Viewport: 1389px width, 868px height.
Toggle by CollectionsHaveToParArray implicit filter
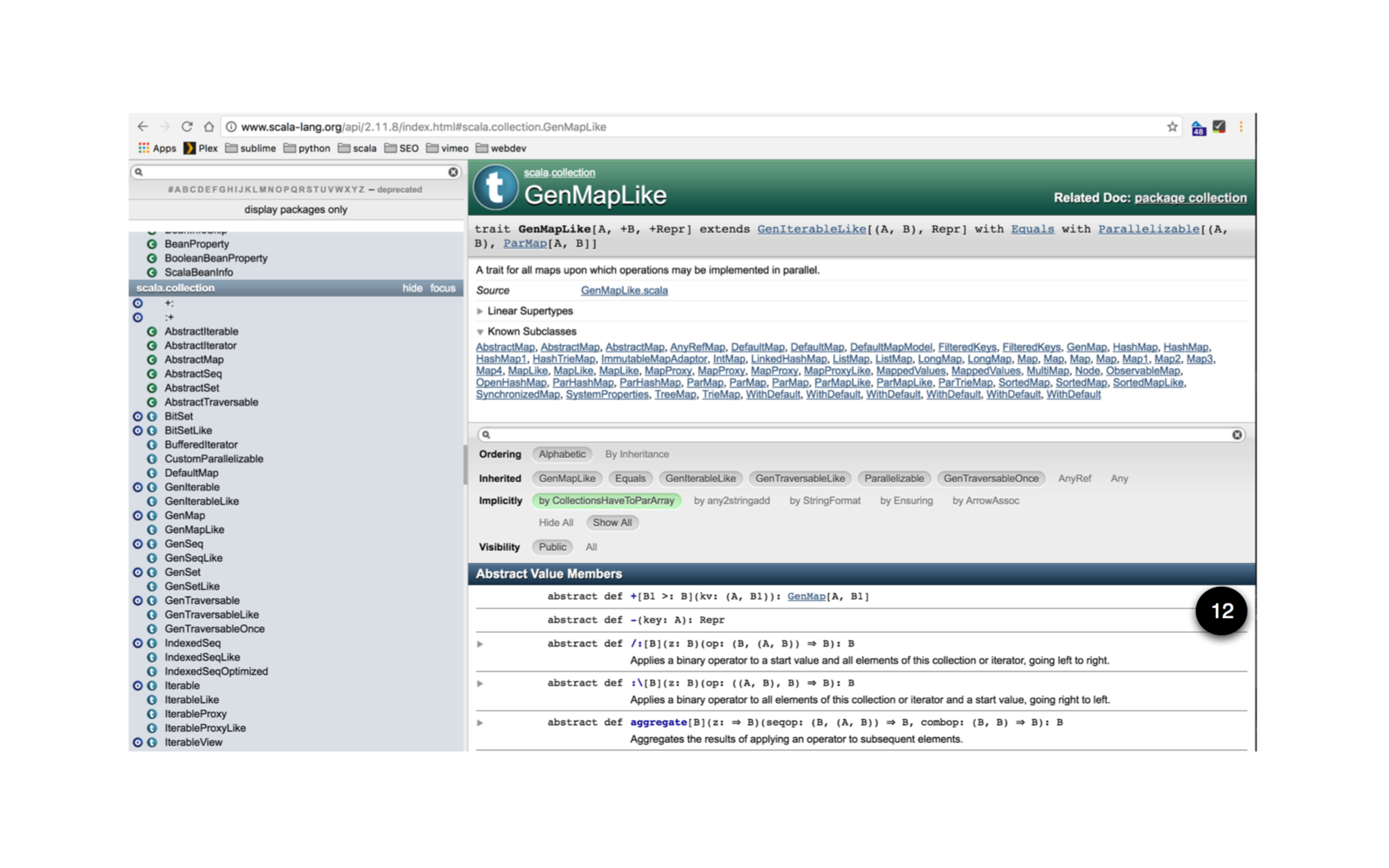[606, 500]
